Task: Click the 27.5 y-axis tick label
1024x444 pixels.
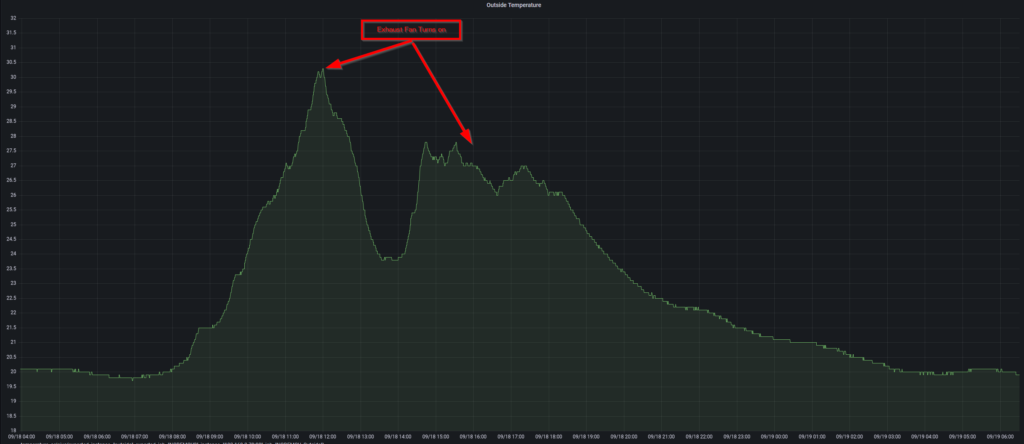Action: (11, 150)
